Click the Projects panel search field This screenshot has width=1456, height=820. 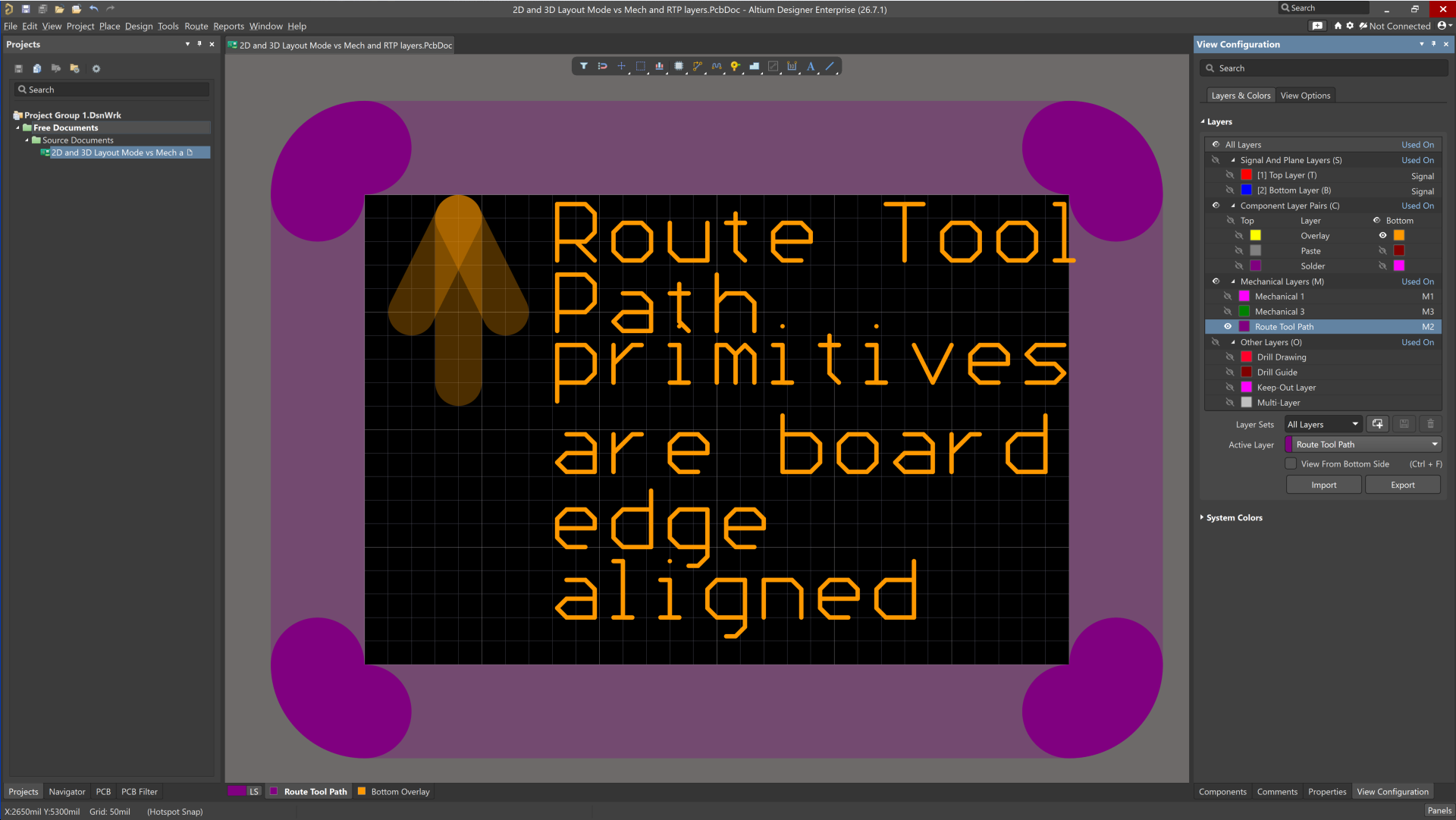[112, 90]
